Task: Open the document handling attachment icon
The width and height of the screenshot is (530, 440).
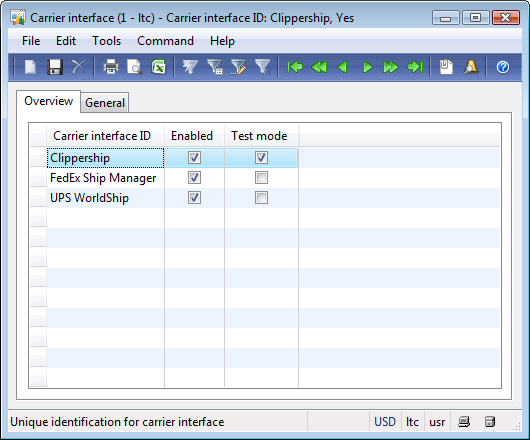Action: tap(446, 67)
